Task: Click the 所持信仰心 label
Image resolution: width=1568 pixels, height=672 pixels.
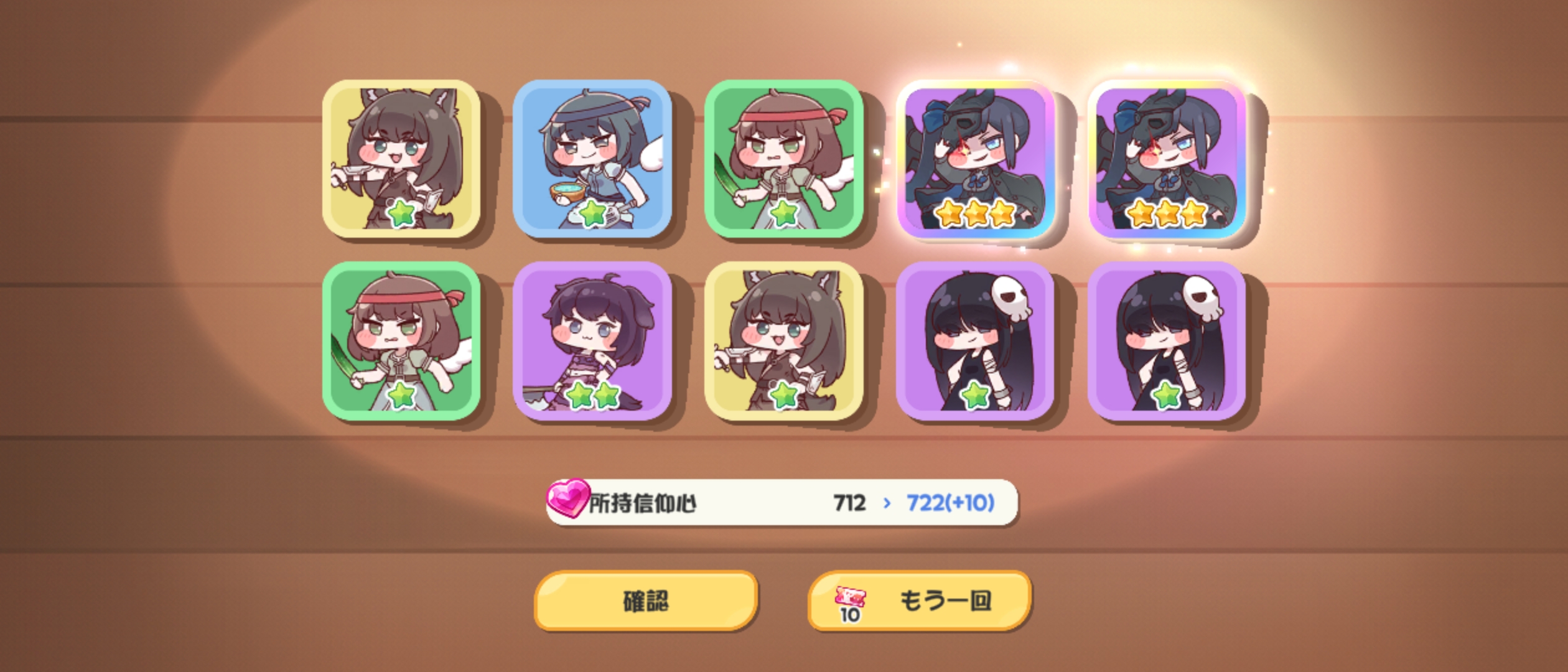Action: (x=643, y=503)
